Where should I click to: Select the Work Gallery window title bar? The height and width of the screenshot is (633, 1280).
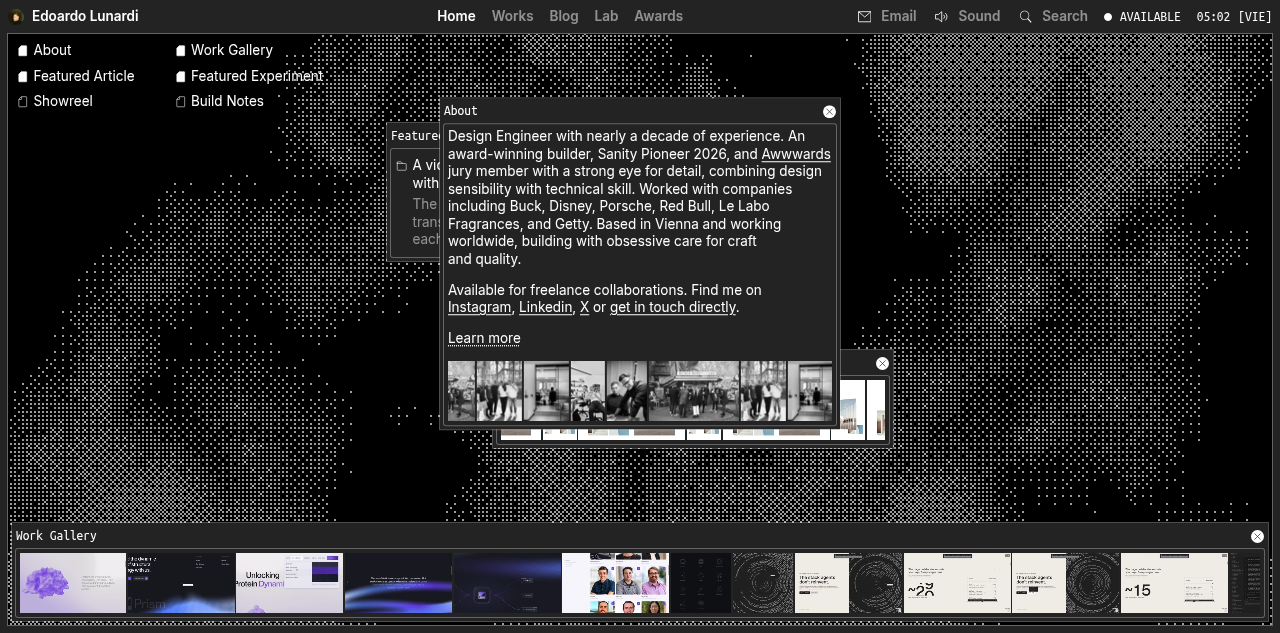(640, 536)
